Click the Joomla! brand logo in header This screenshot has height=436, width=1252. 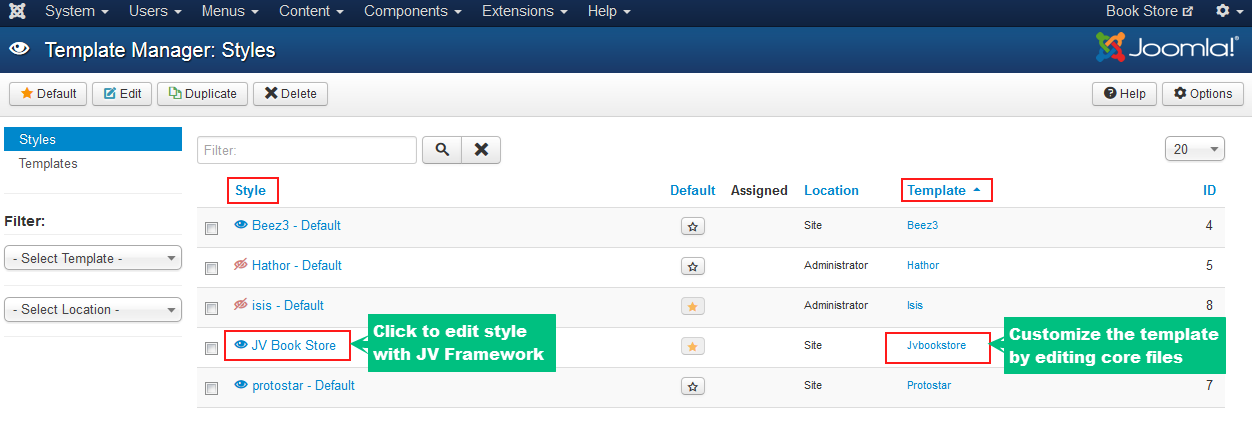pos(1166,48)
